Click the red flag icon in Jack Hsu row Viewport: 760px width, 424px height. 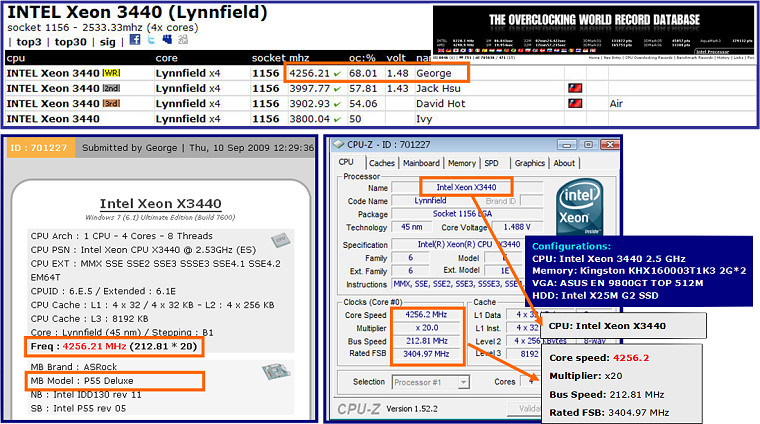point(575,88)
